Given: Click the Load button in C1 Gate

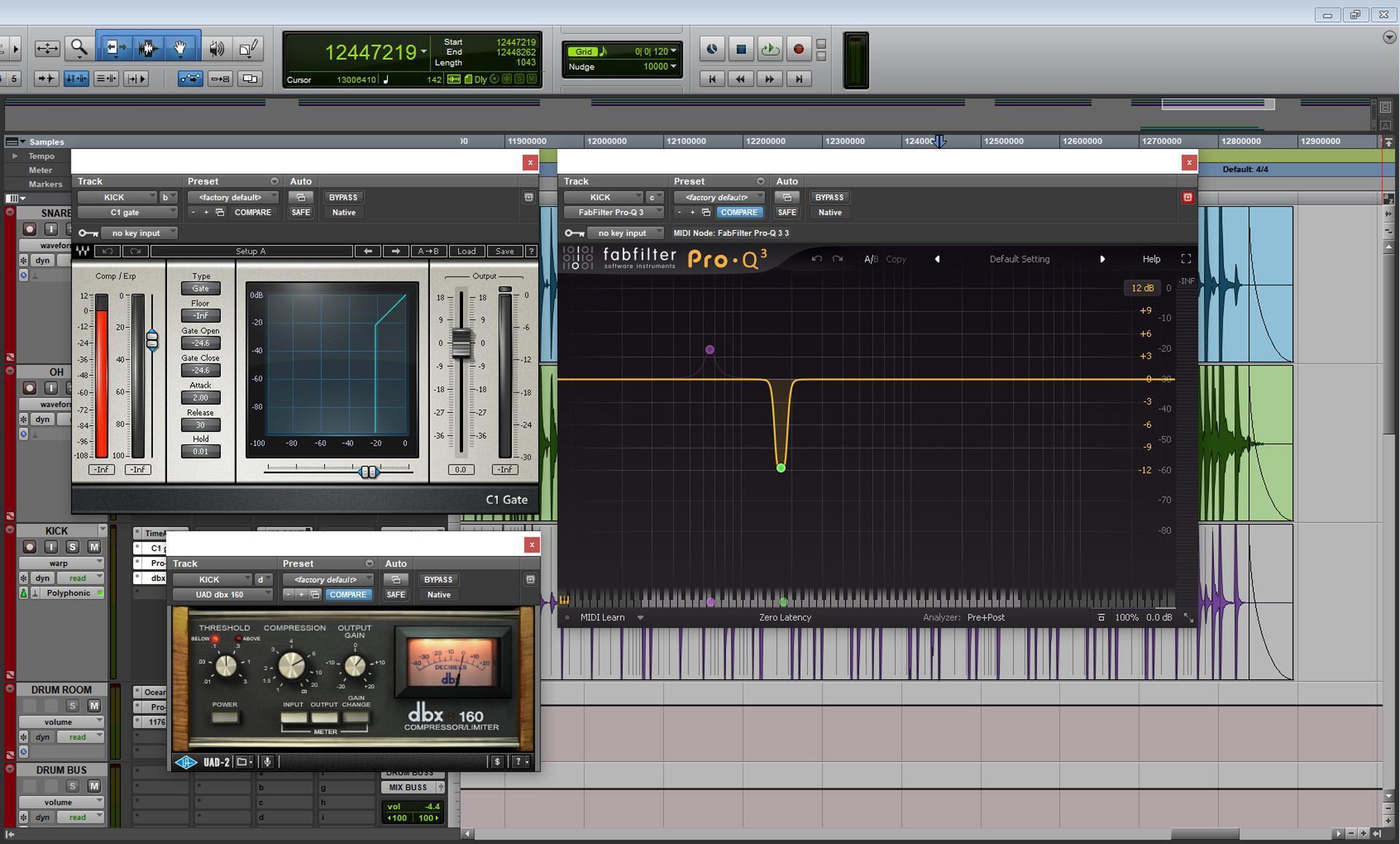Looking at the screenshot, I should tap(467, 251).
